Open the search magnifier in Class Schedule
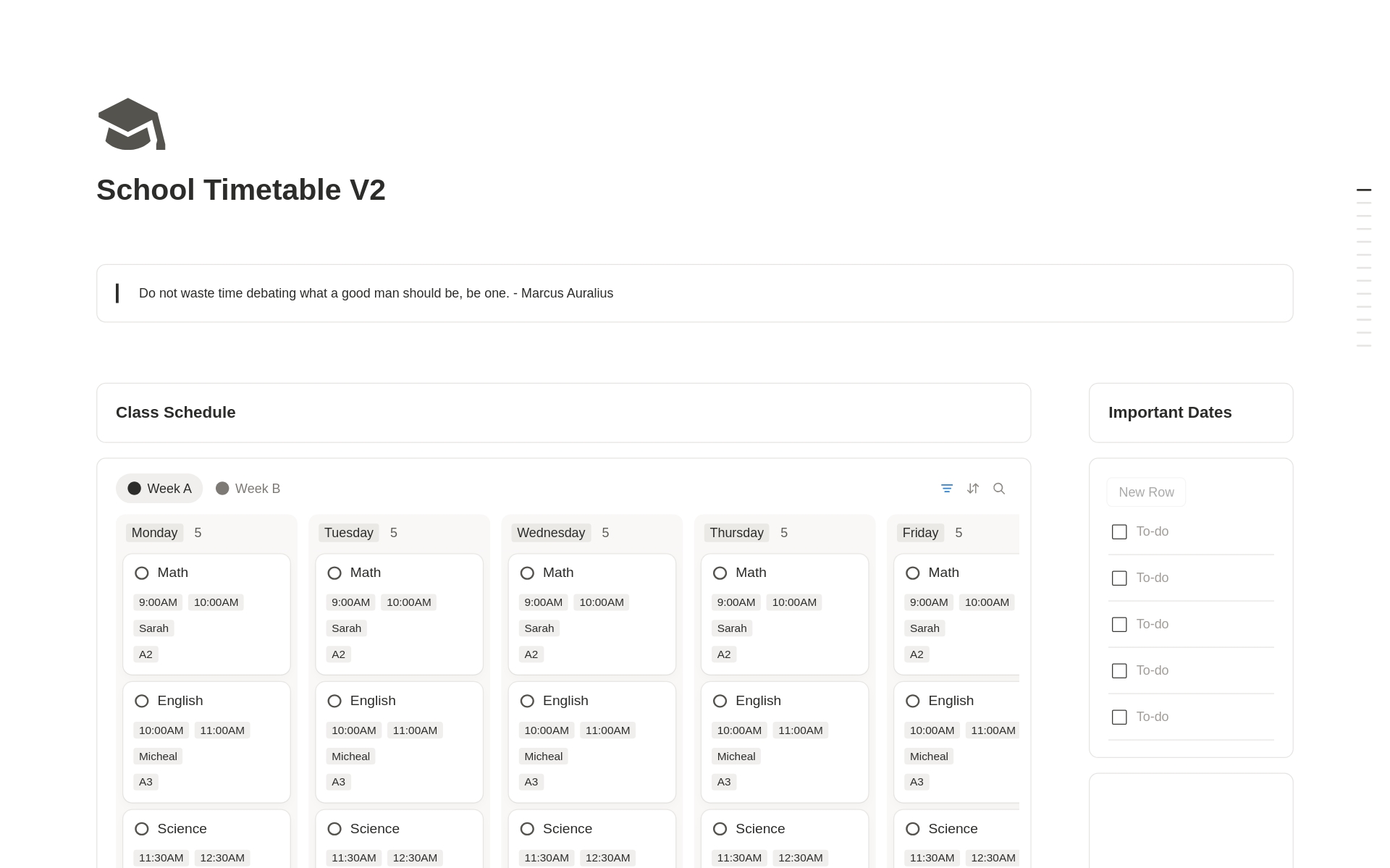This screenshot has height=868, width=1390. point(998,489)
